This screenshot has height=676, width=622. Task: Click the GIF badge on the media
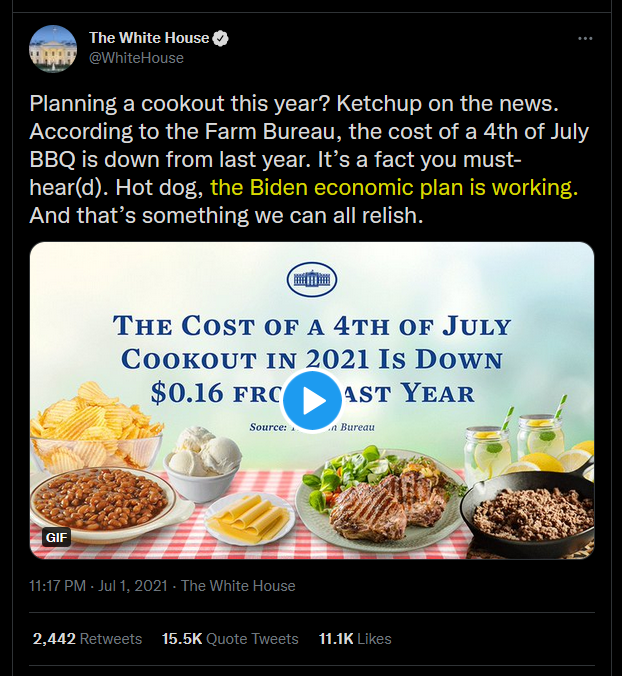[58, 537]
